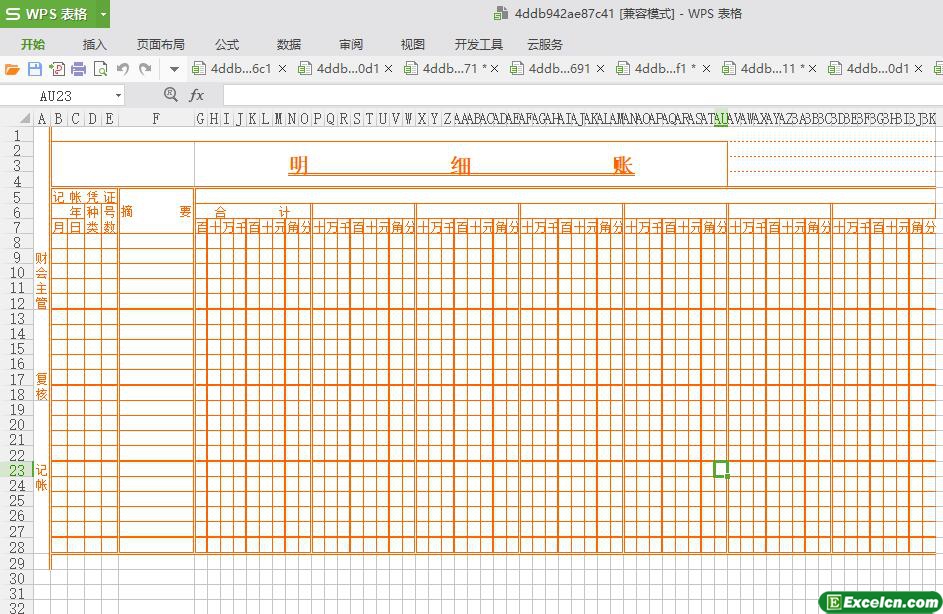Click the 记帐 label in the side column

coord(41,477)
